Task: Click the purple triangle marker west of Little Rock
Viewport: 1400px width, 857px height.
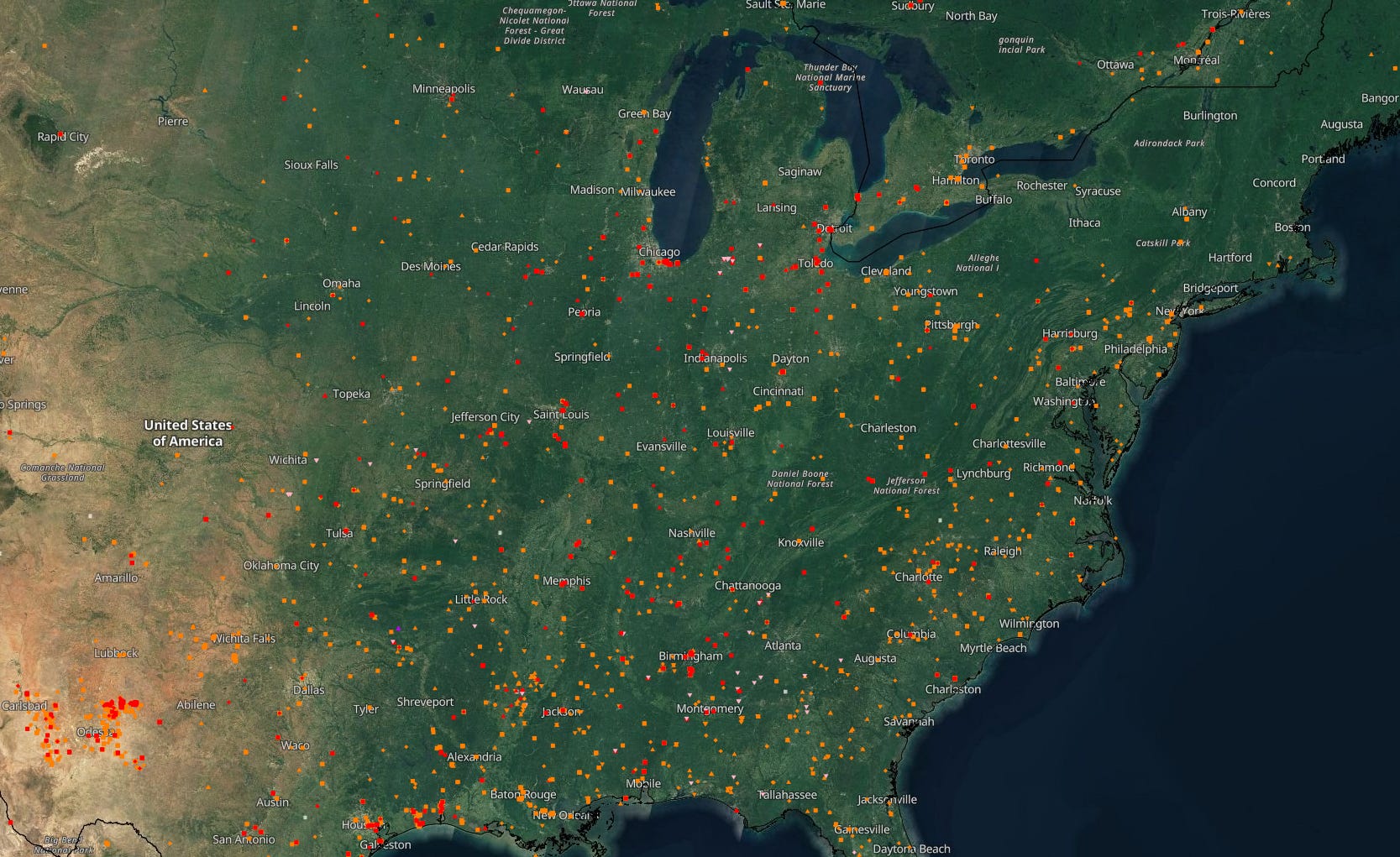Action: click(398, 629)
